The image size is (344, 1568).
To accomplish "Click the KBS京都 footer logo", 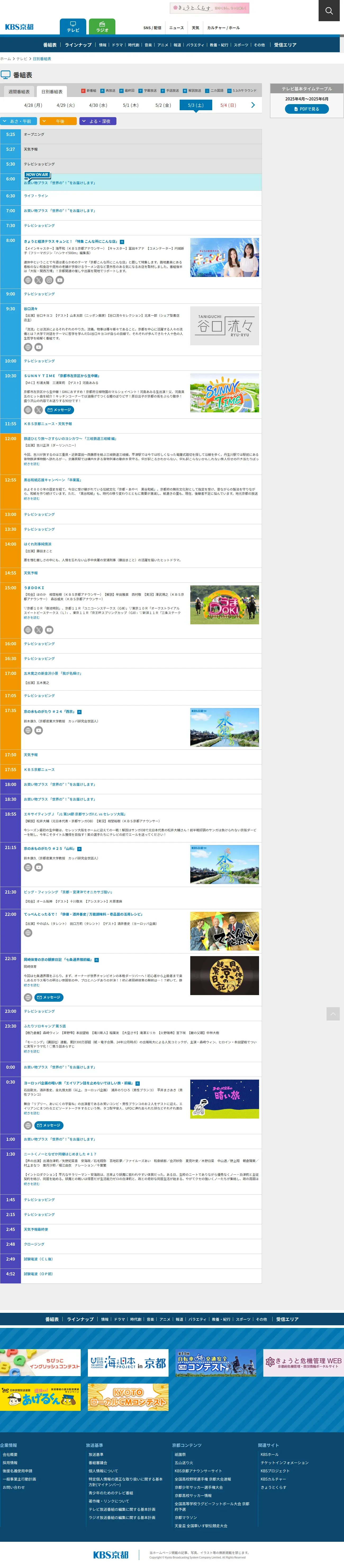I will click(111, 1554).
